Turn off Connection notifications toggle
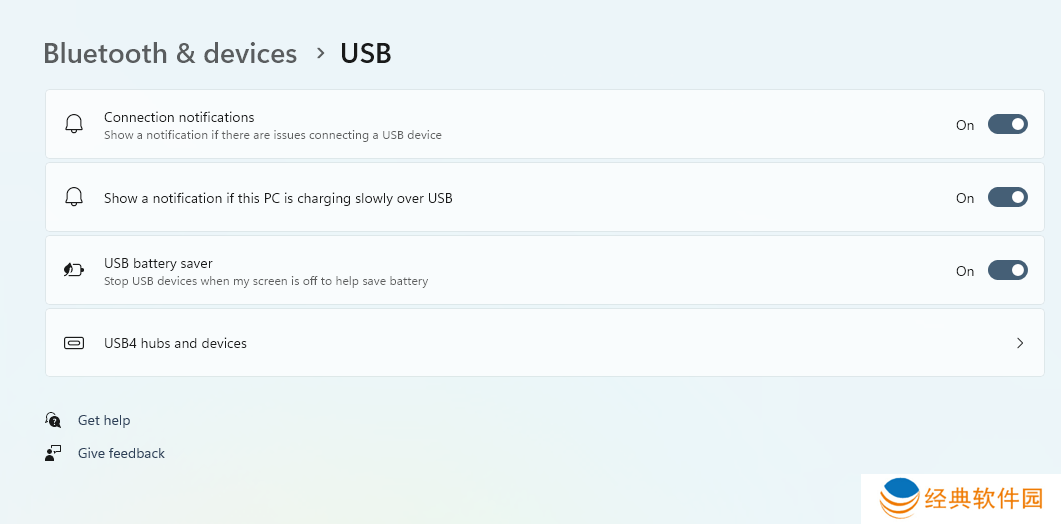 (x=1008, y=125)
